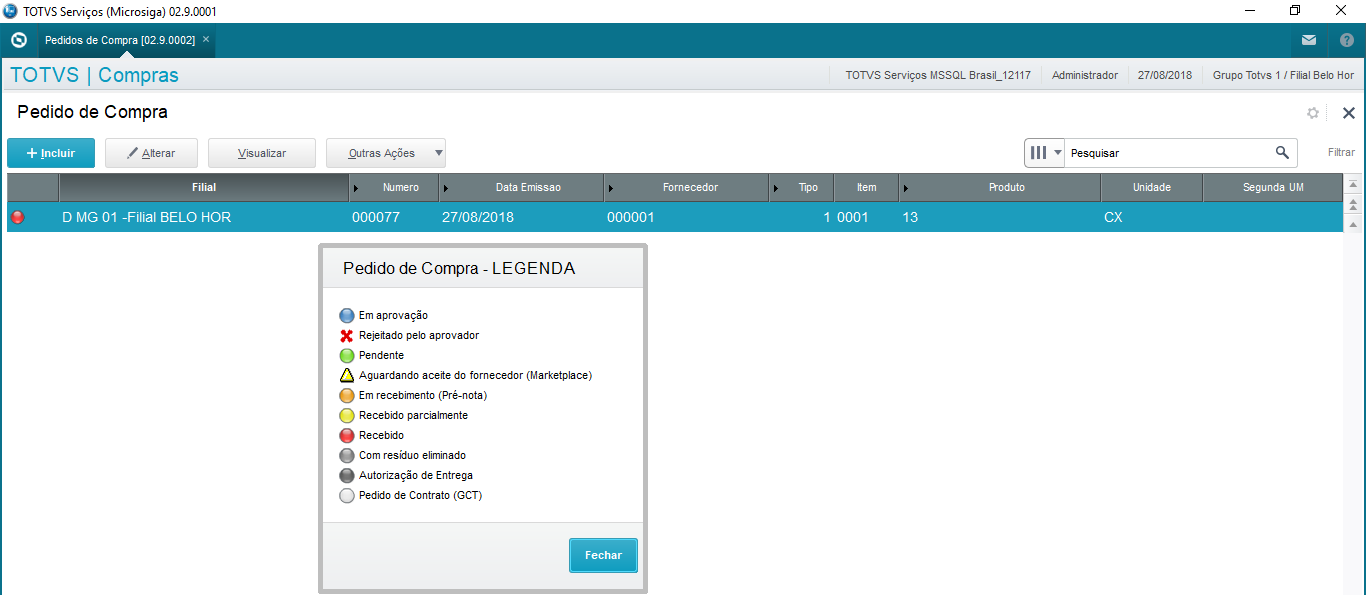This screenshot has height=595, width=1366.
Task: Click the Numero column header arrow
Action: 357,188
